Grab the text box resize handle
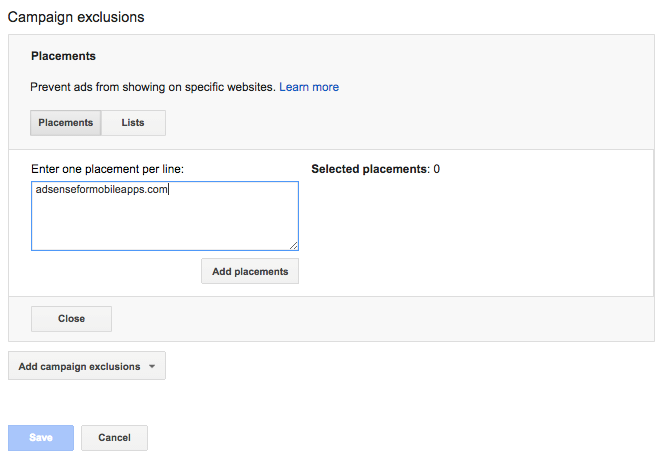The width and height of the screenshot is (664, 459). (294, 246)
